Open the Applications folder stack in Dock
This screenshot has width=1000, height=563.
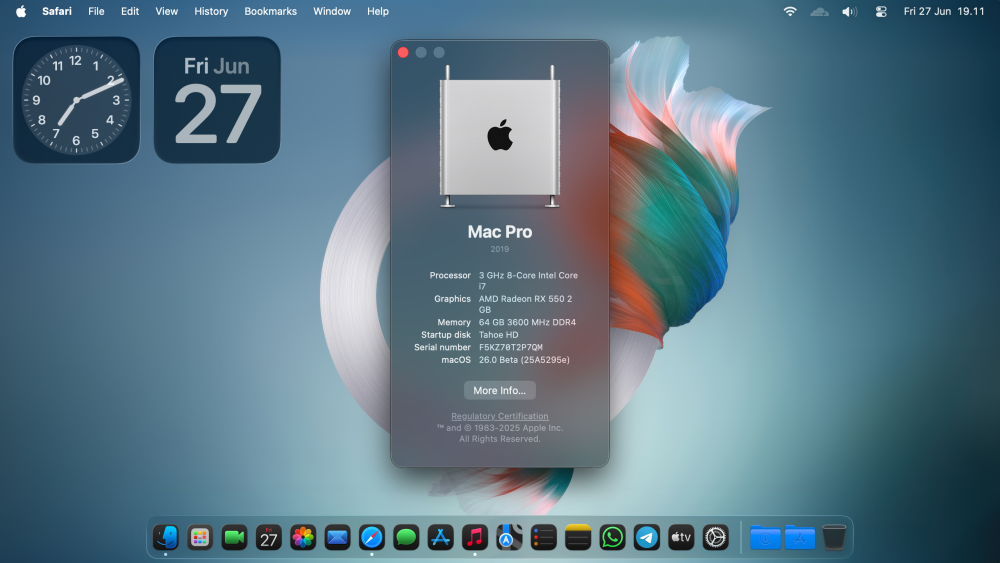[800, 537]
